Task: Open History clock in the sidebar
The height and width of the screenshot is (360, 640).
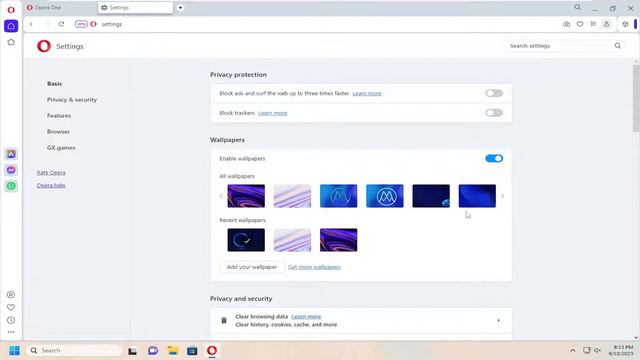Action: [x=11, y=320]
